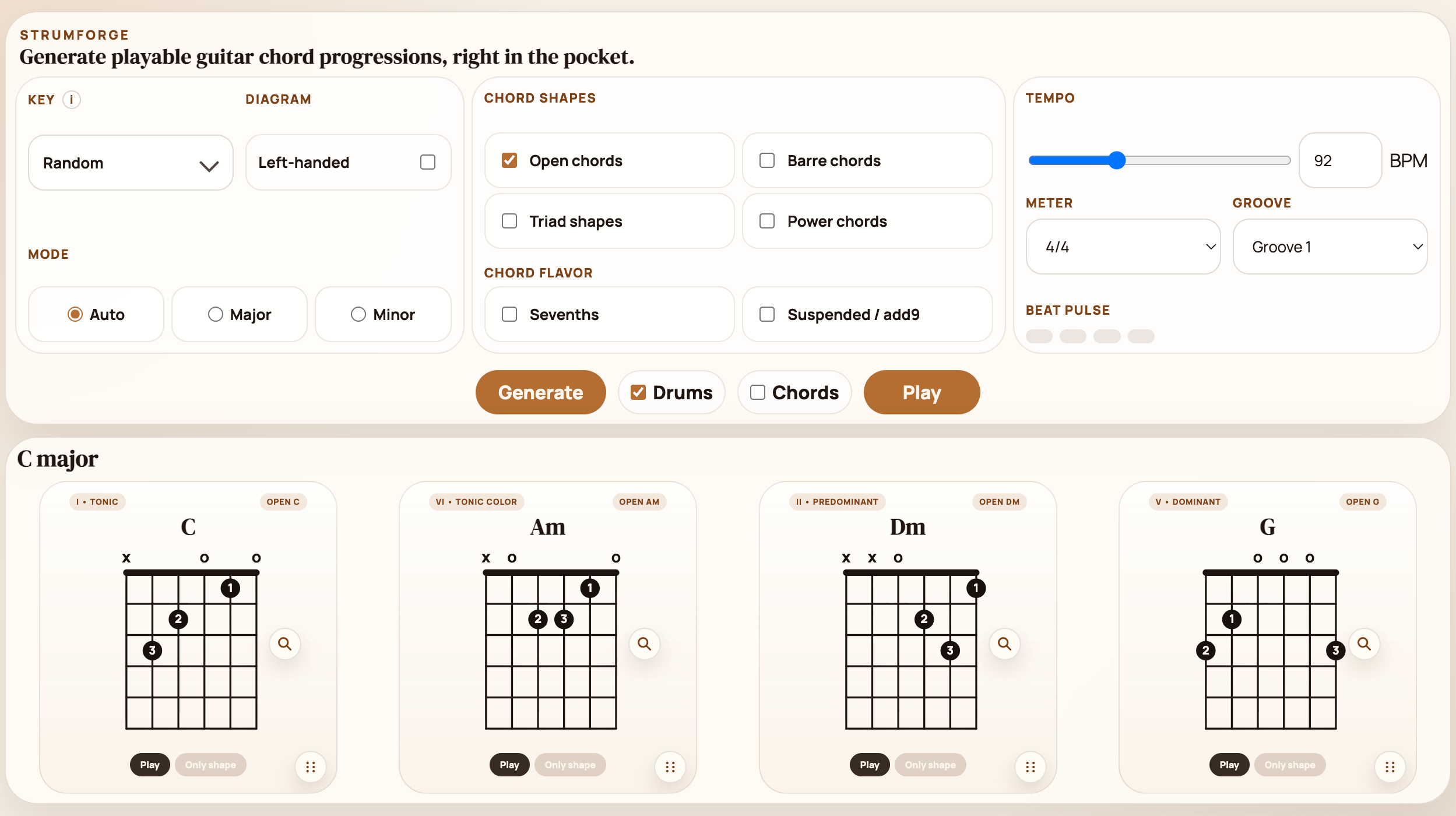Zoom the Am chord diagram
1456x816 pixels.
645,644
